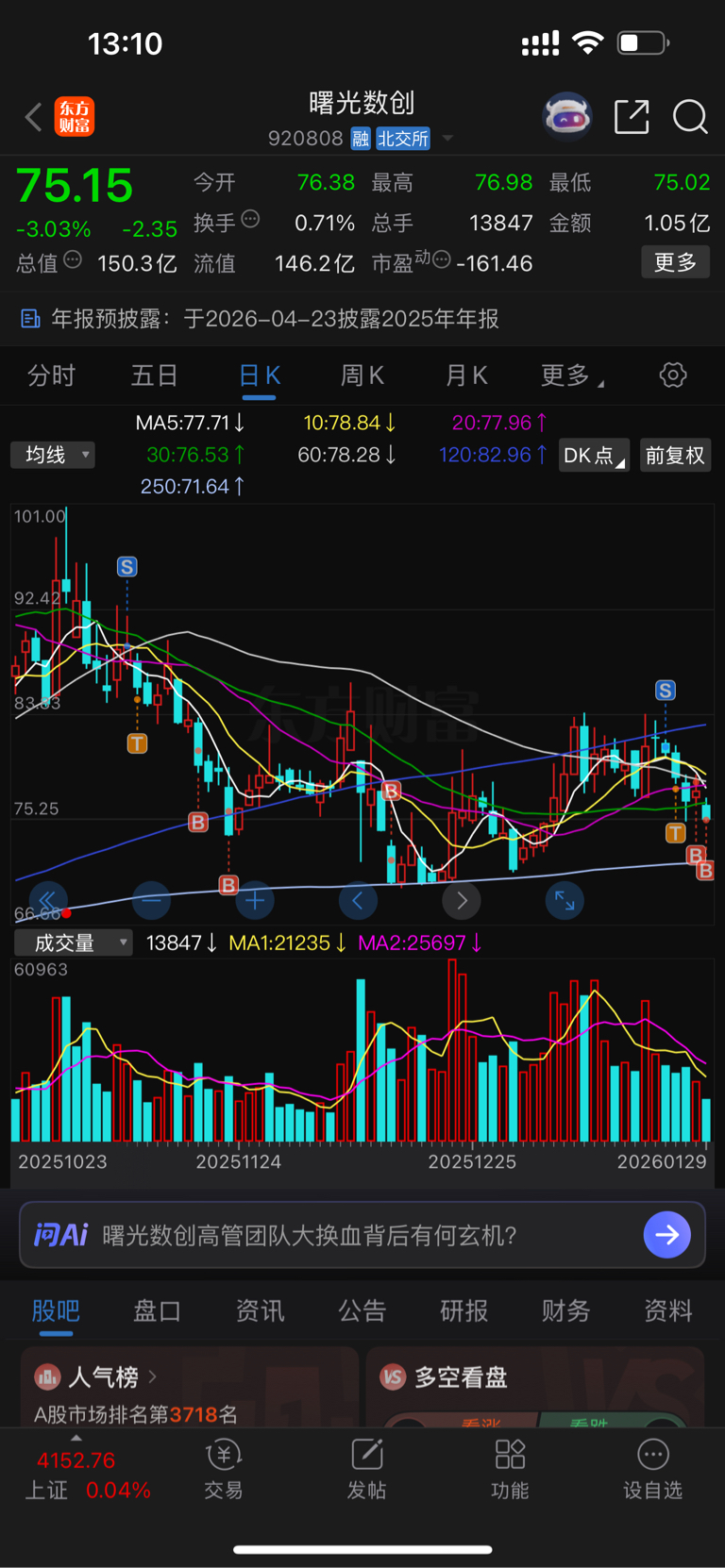Tap the first orange T marker

coord(137,743)
